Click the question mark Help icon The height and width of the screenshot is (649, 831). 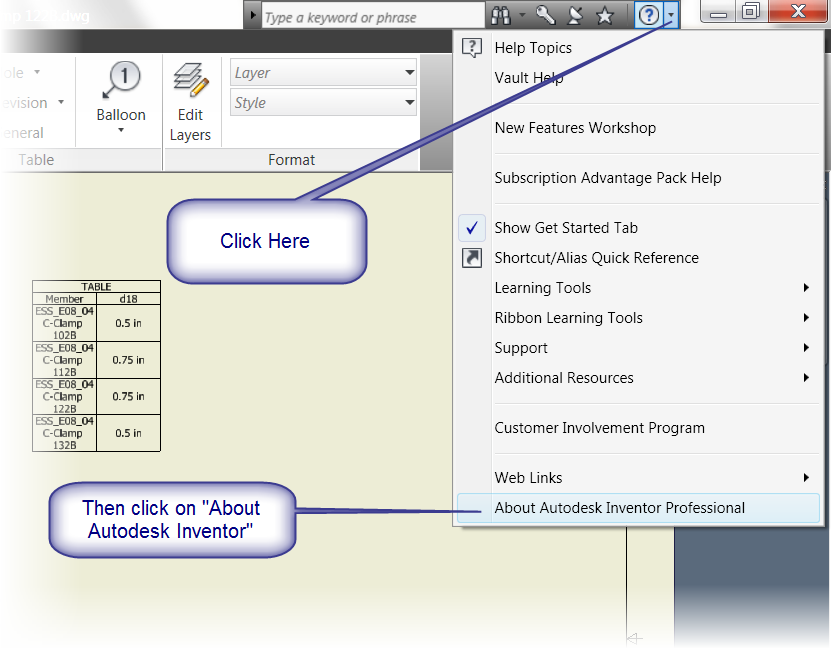pyautogui.click(x=649, y=15)
